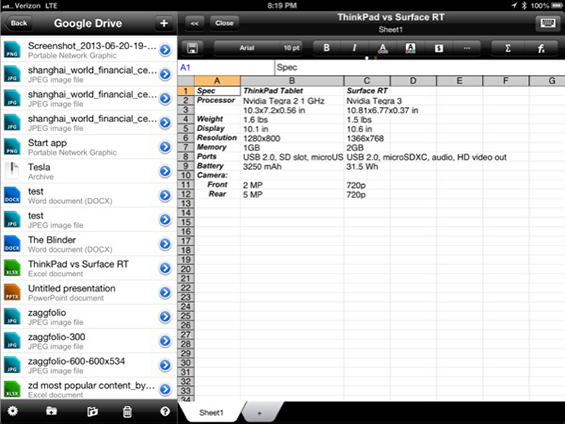The height and width of the screenshot is (424, 565).
Task: Apply currency format with dollar icon
Action: [x=439, y=48]
